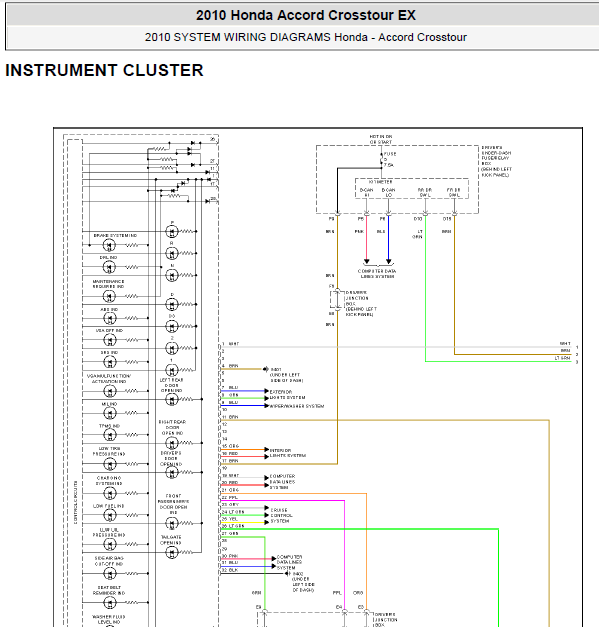Viewport: 599px width, 627px height.
Task: Click the Tailgate Open lamp symbol
Action: click(x=172, y=553)
